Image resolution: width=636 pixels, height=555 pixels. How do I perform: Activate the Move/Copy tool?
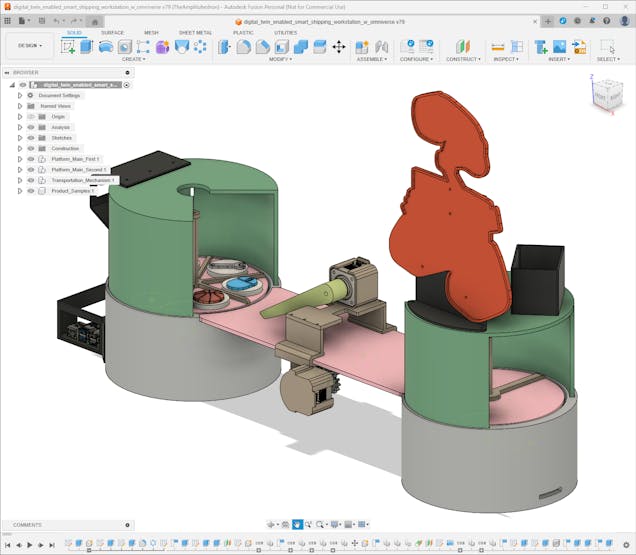pos(338,47)
